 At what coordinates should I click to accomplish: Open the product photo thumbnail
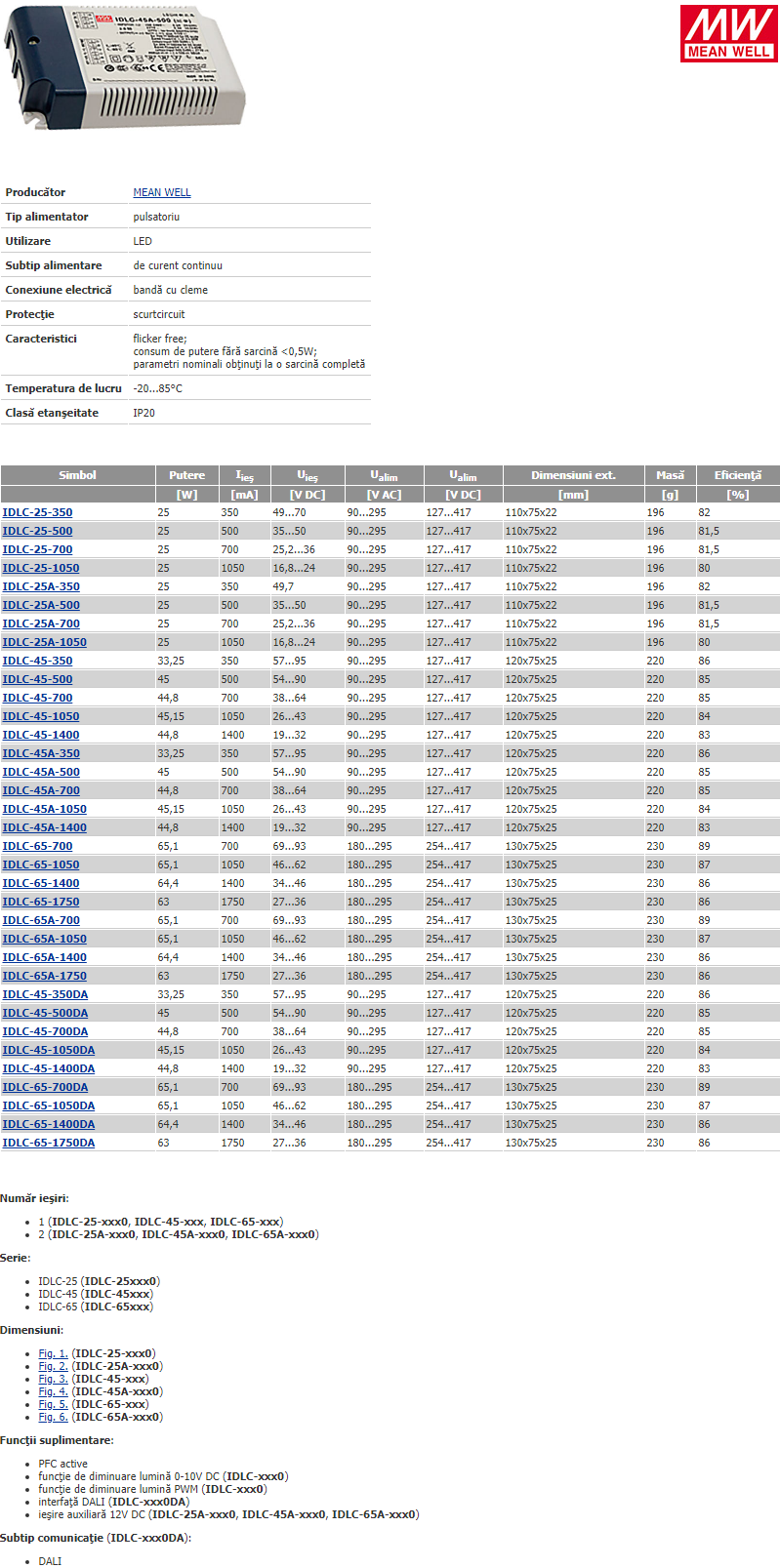(x=124, y=66)
